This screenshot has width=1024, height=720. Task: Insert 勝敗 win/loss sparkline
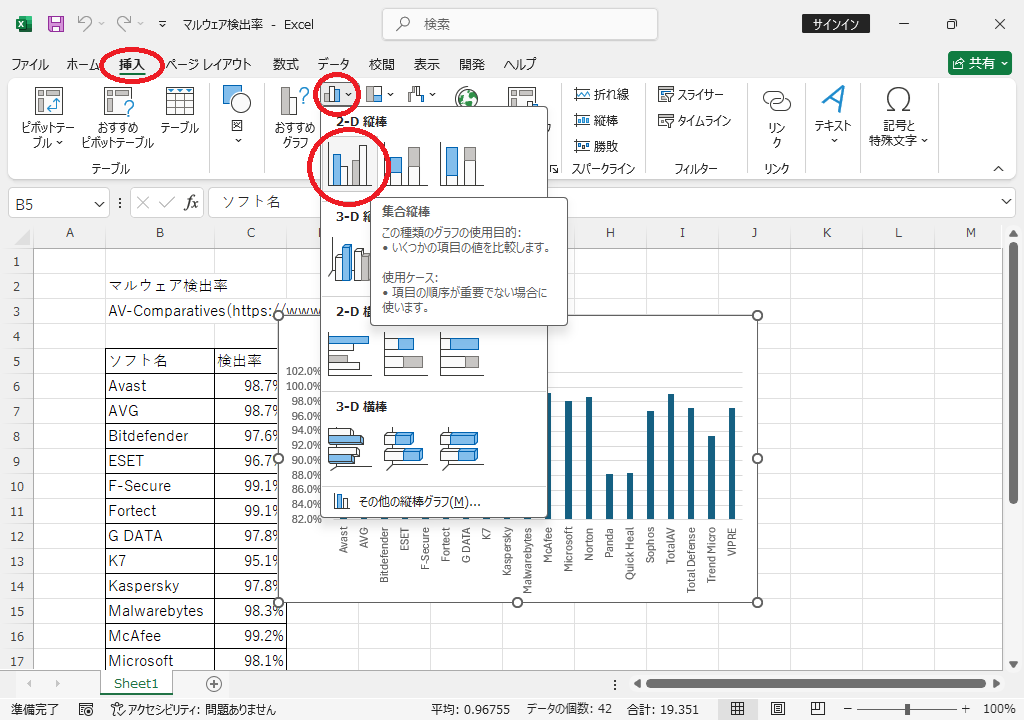point(596,146)
